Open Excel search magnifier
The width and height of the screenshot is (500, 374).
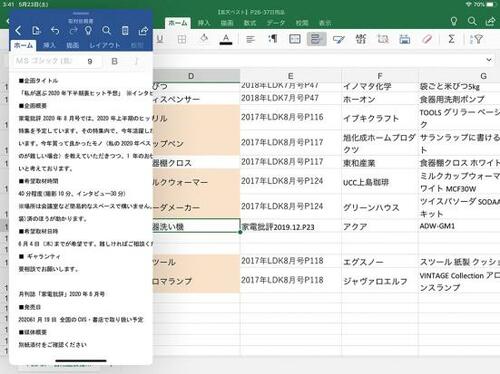pyautogui.click(x=472, y=21)
